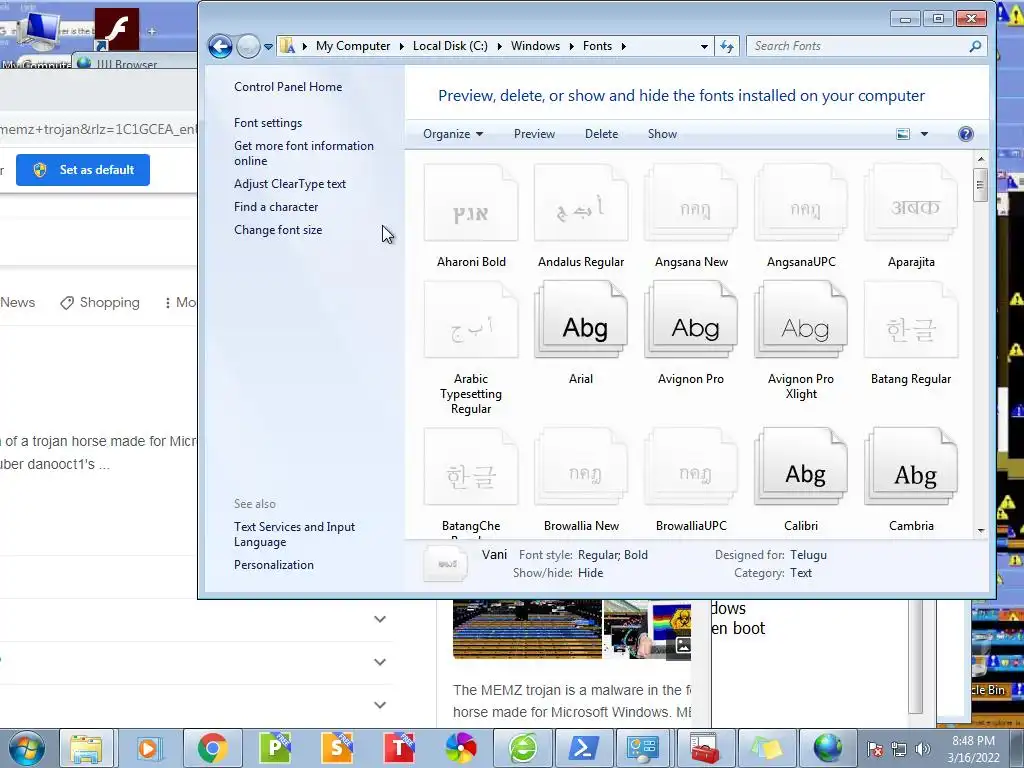Open Font settings link
This screenshot has width=1024, height=768.
[268, 123]
